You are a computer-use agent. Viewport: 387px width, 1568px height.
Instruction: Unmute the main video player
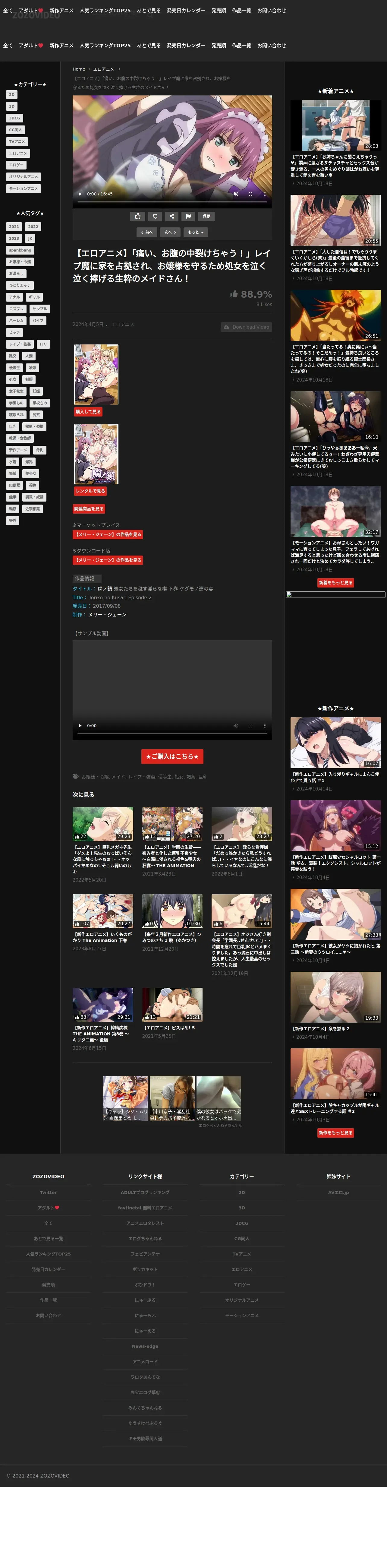pos(236,194)
